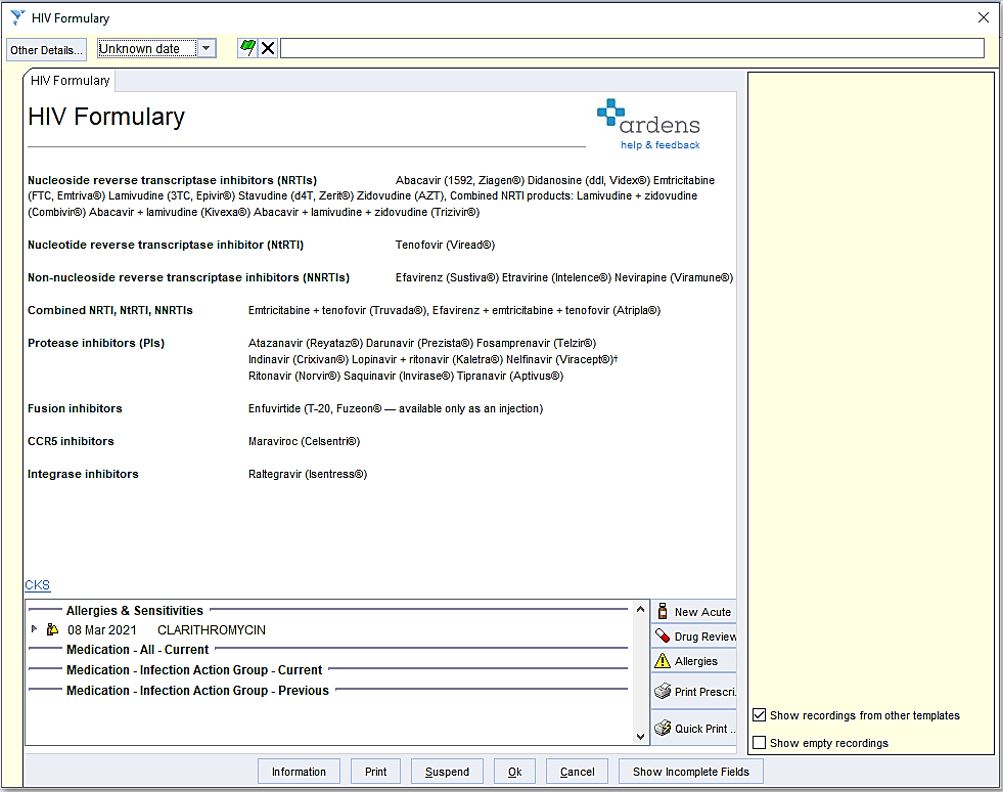Screen dimensions: 1003x792
Task: Click the Allergies warning triangle icon
Action: (x=663, y=661)
